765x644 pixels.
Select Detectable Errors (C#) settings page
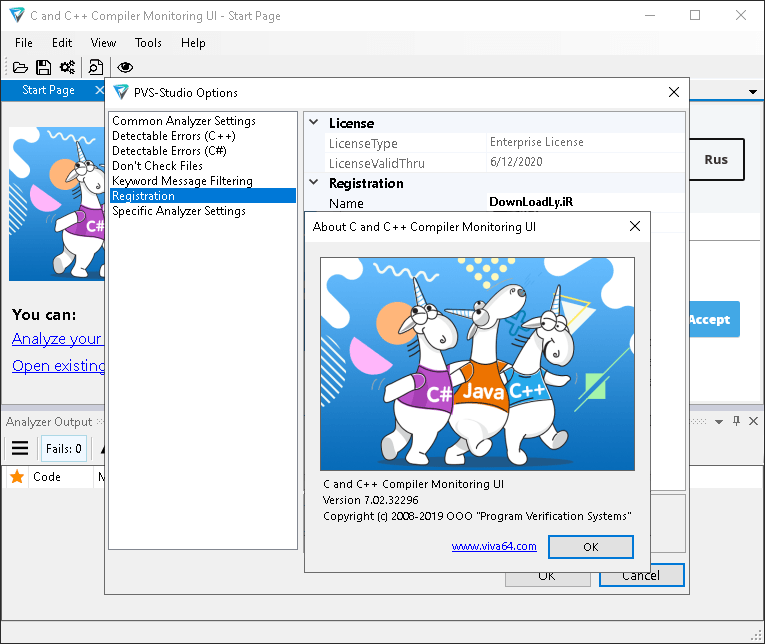[x=170, y=151]
